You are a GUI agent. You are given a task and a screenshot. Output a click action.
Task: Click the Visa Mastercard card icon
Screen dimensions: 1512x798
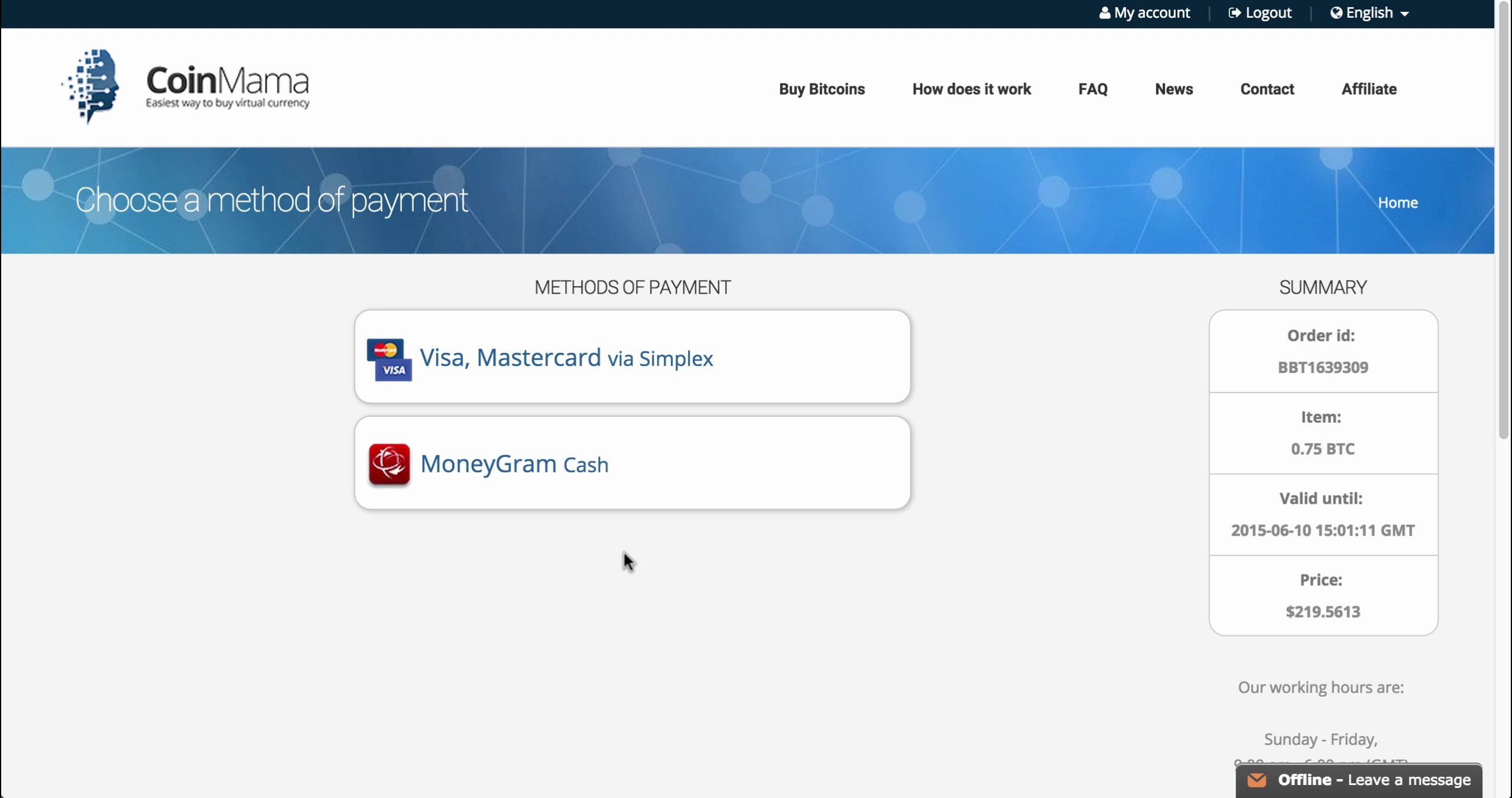tap(389, 359)
